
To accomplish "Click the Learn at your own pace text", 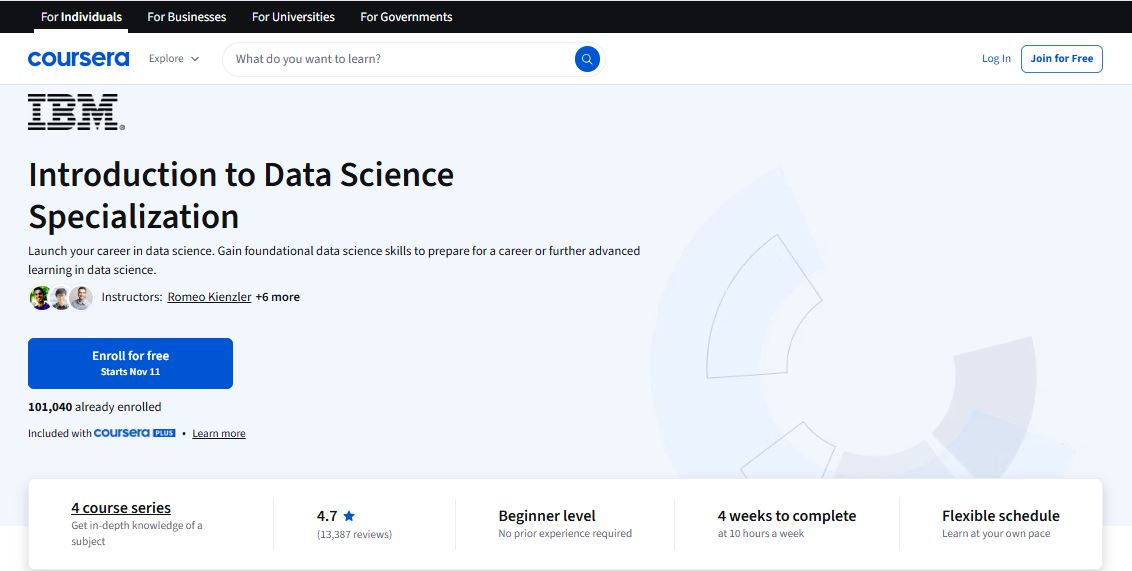I will (x=996, y=533).
